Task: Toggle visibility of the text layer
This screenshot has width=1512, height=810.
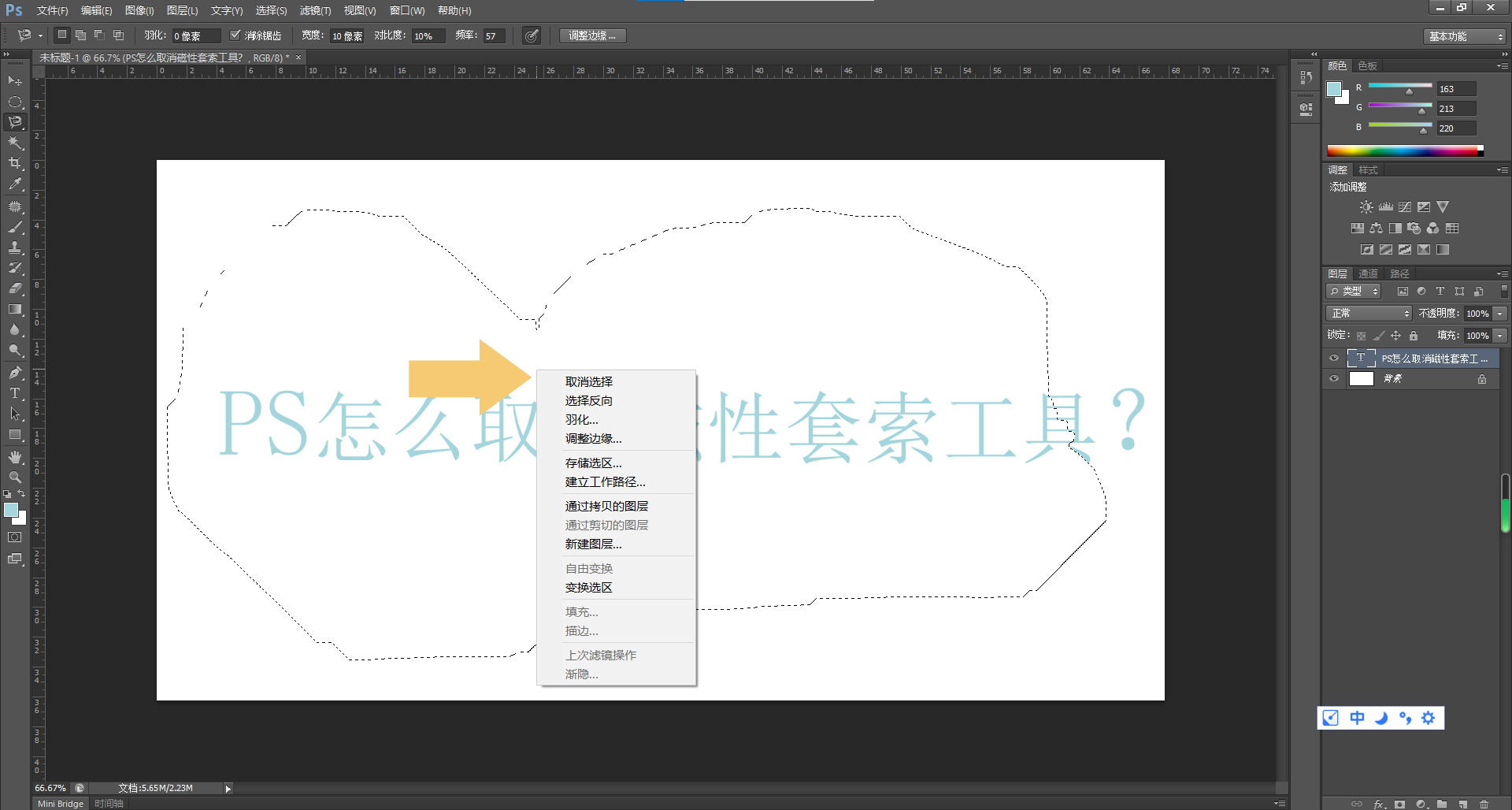Action: (x=1333, y=358)
